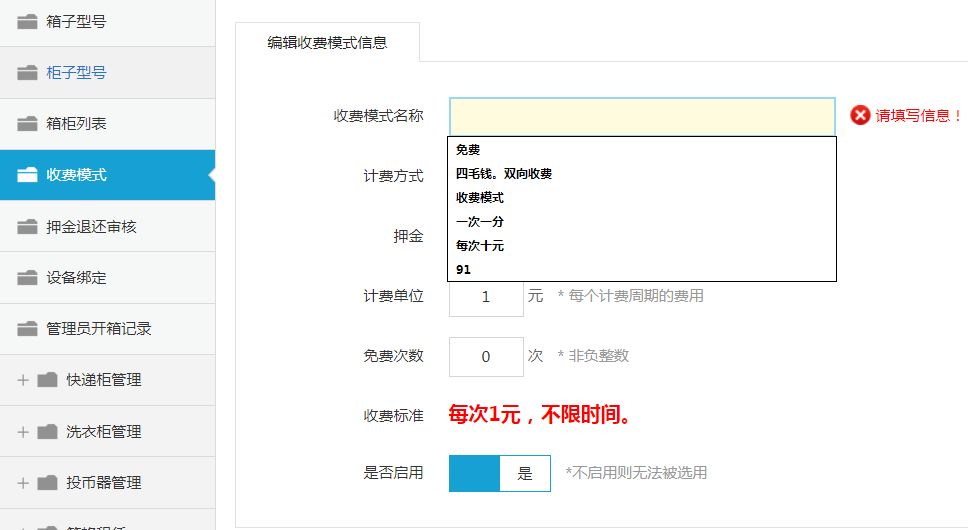Image resolution: width=968 pixels, height=530 pixels.
Task: Expand the 投币器管理 plus sign
Action: (x=22, y=483)
